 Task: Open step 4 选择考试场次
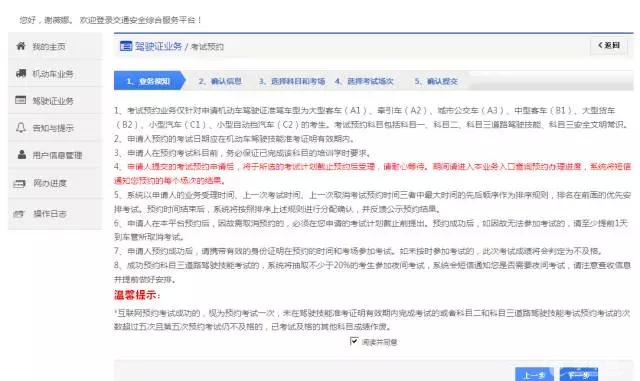pos(364,81)
